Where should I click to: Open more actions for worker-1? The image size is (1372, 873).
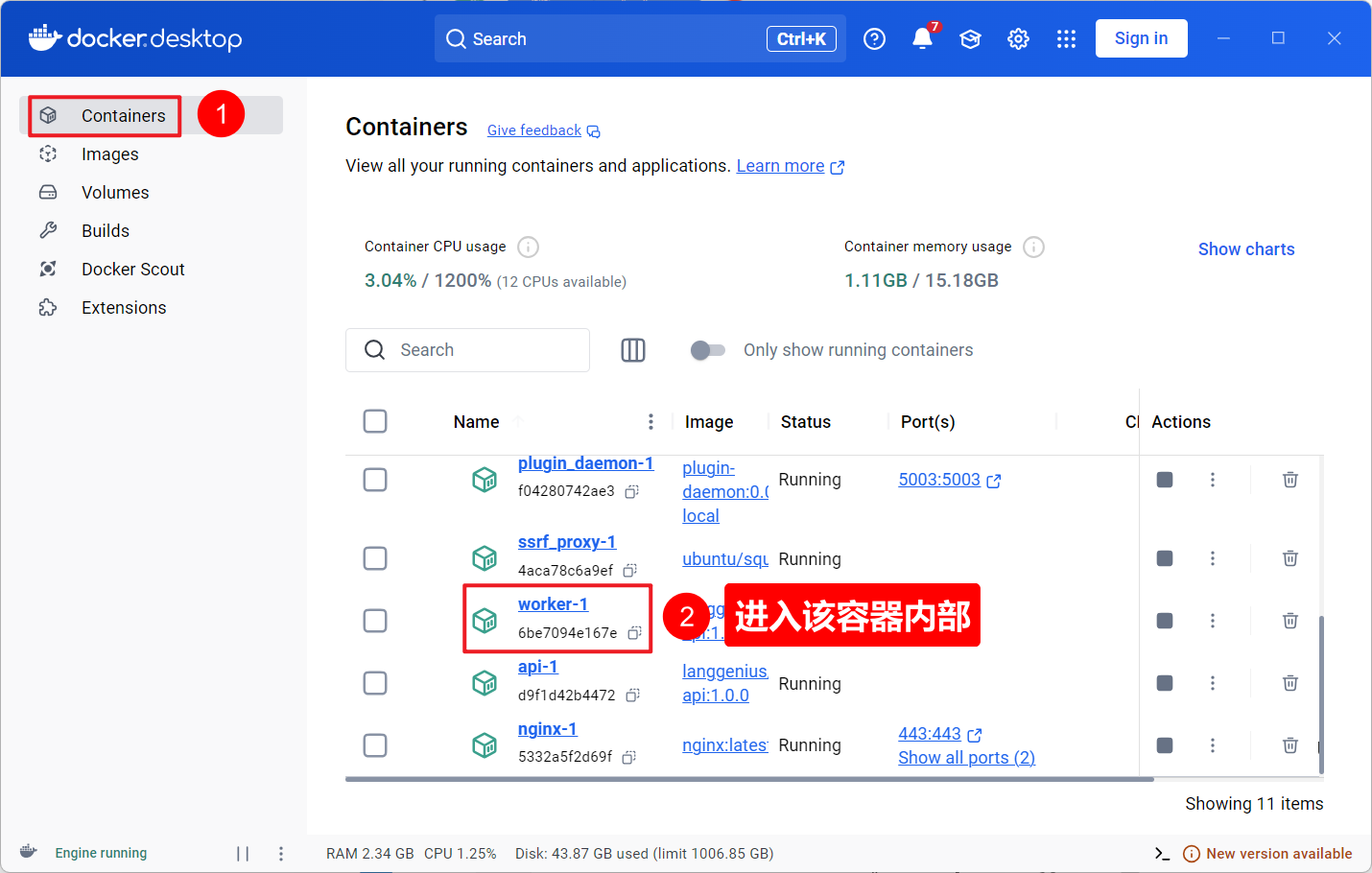tap(1213, 621)
